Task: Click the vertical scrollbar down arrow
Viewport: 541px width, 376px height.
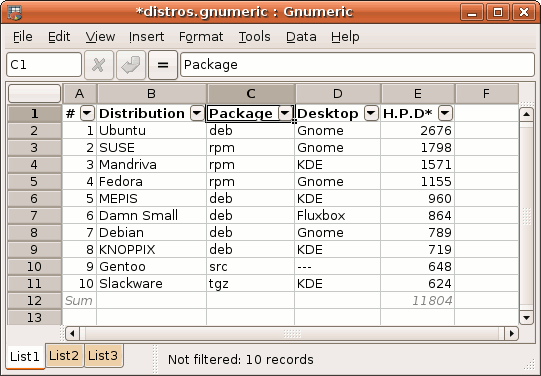Action: (527, 318)
